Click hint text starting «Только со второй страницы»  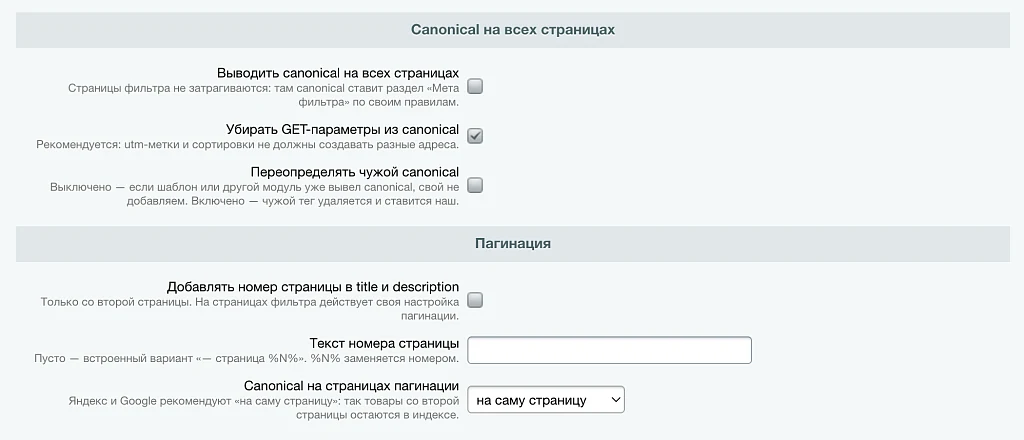pyautogui.click(x=249, y=309)
